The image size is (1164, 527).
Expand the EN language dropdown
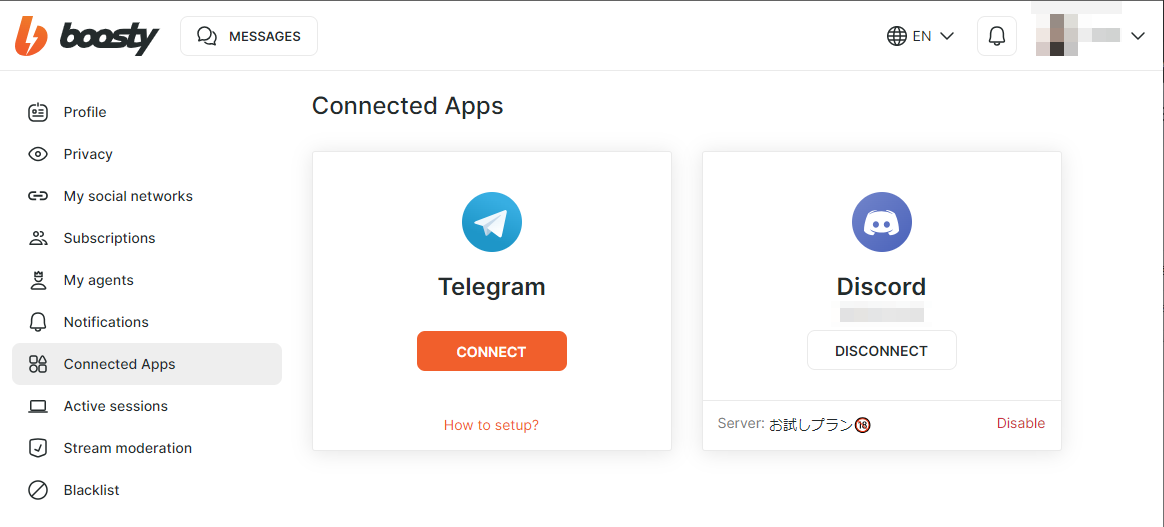[921, 36]
